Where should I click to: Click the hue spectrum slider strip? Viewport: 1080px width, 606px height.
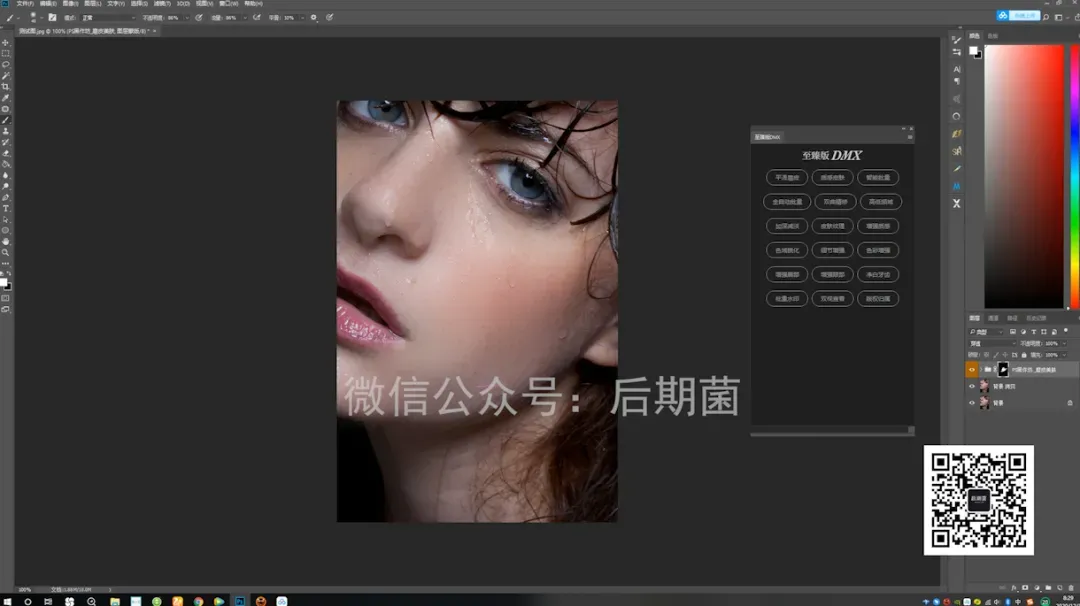tap(1074, 176)
